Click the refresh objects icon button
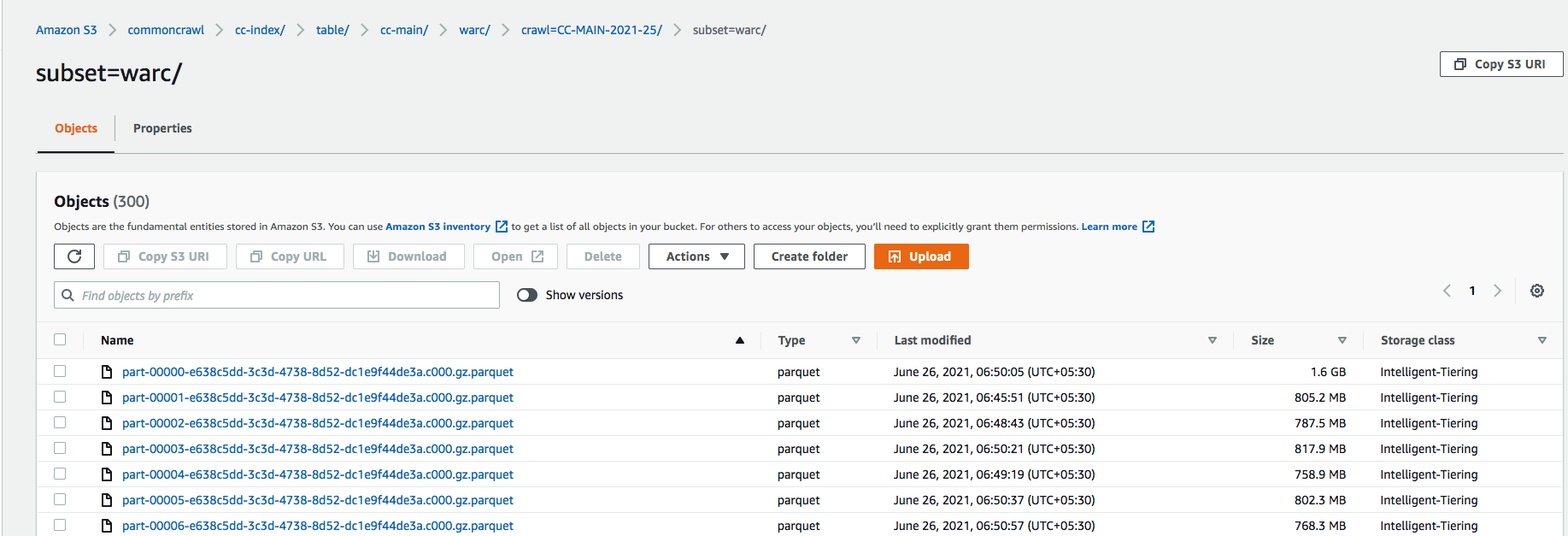The image size is (1568, 536). coord(74,256)
